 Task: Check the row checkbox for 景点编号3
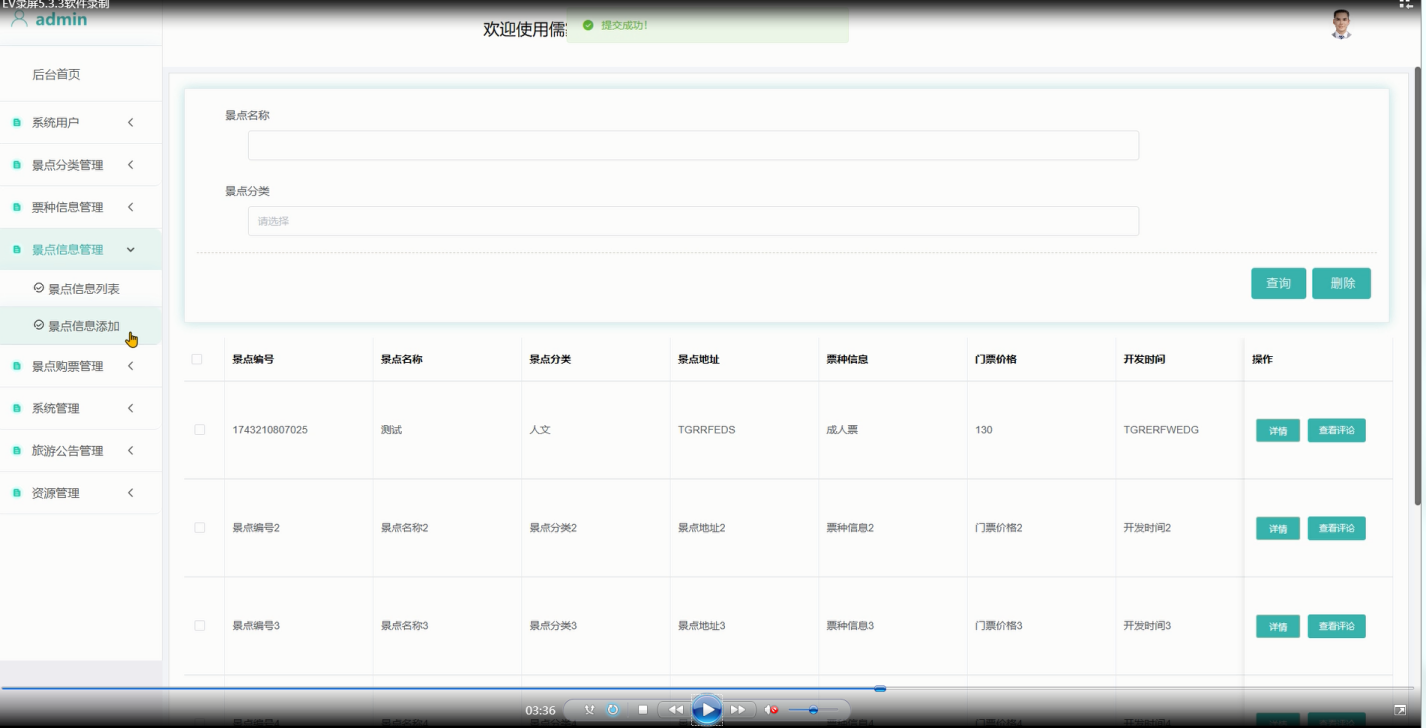199,625
